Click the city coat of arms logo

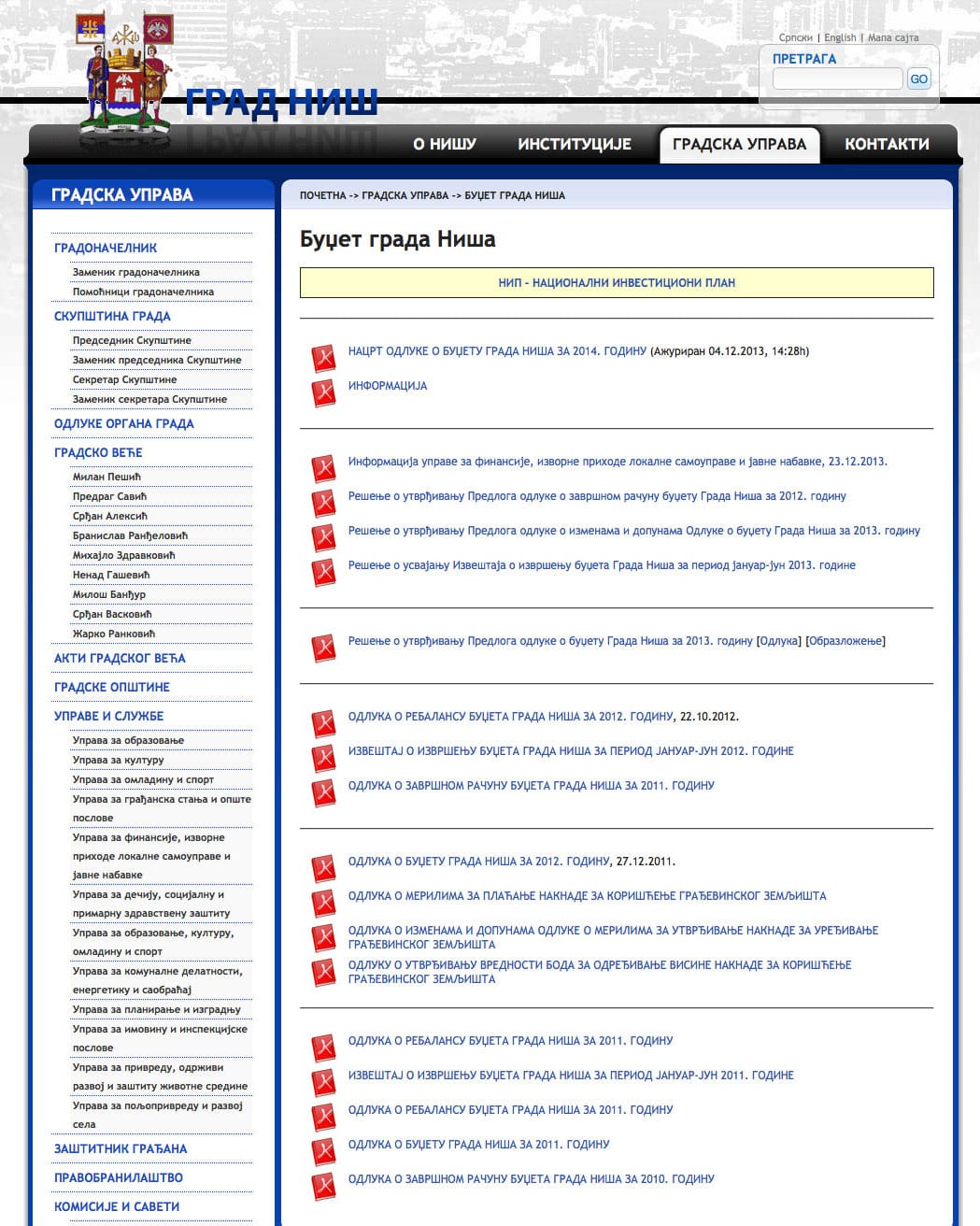[x=125, y=79]
